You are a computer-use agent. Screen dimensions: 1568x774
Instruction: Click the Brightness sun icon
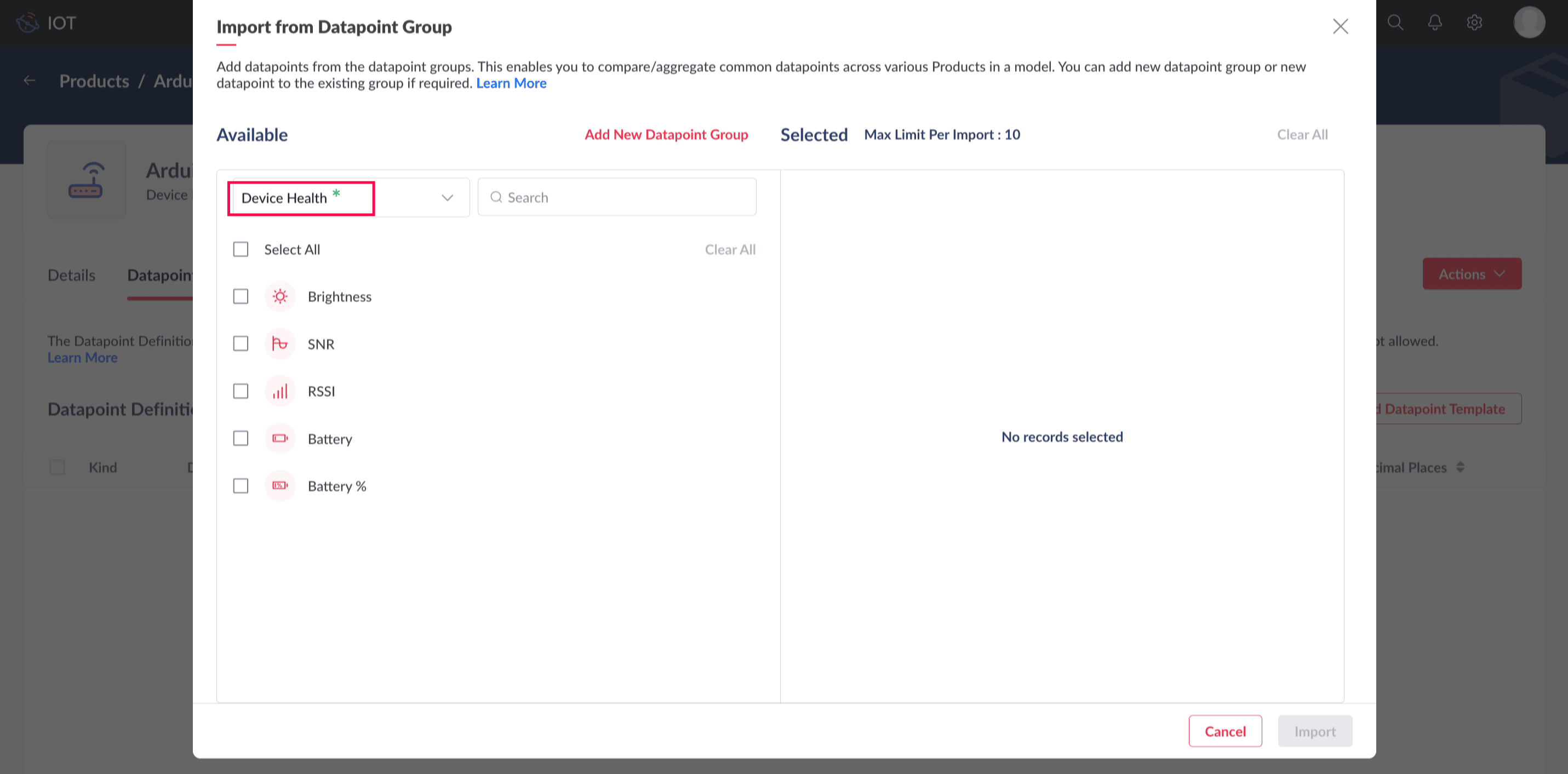click(x=279, y=296)
